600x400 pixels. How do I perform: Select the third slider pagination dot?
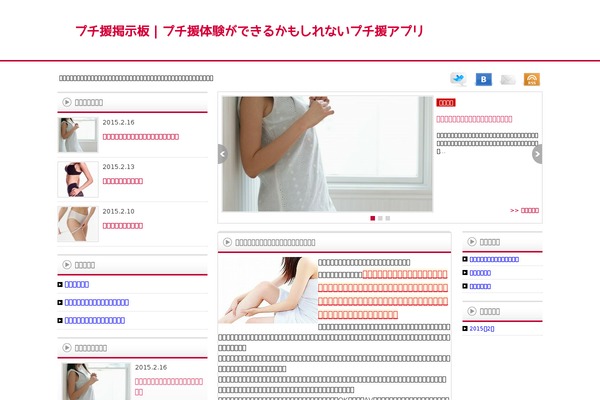pos(388,218)
